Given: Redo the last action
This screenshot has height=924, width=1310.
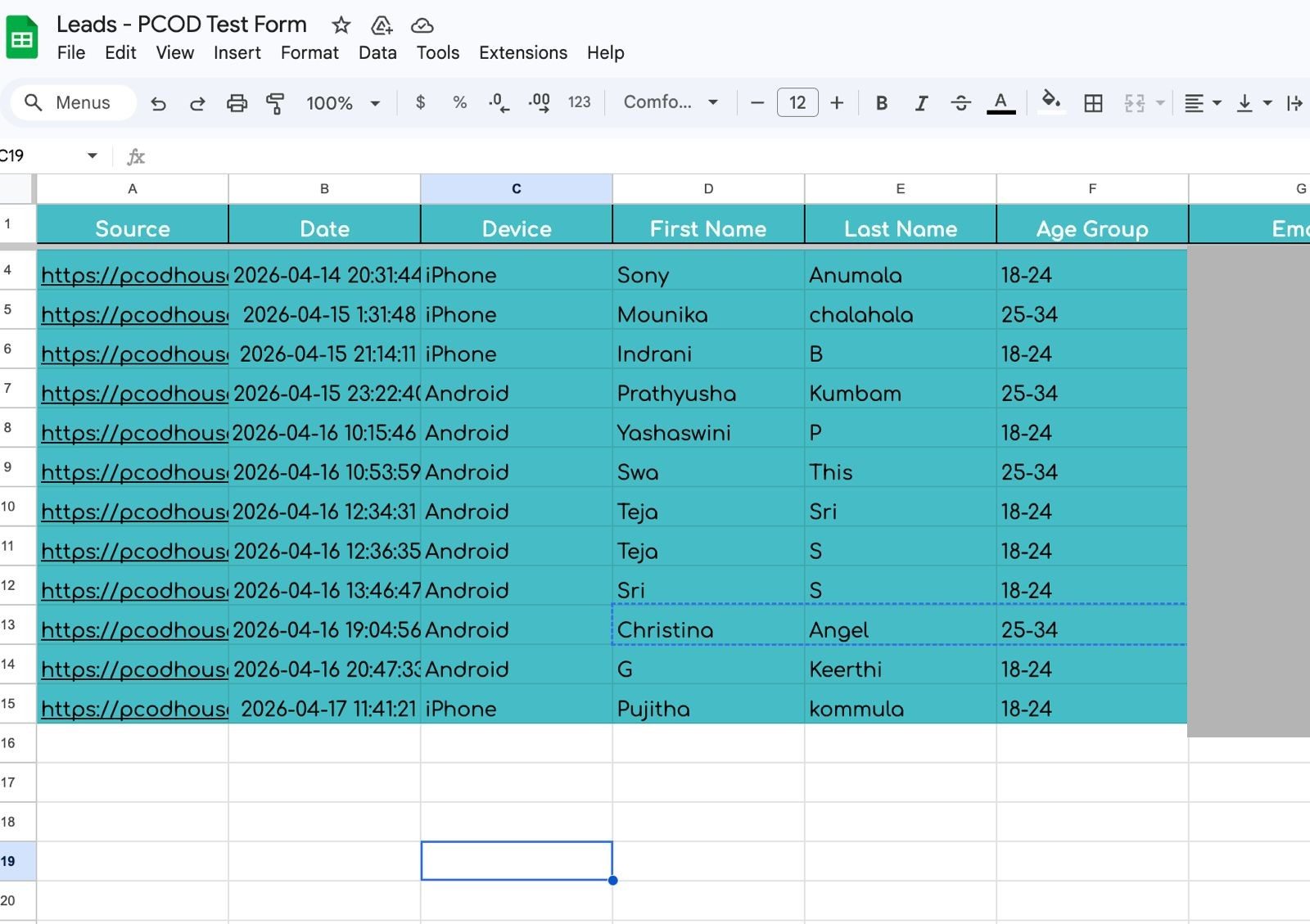Looking at the screenshot, I should (197, 103).
